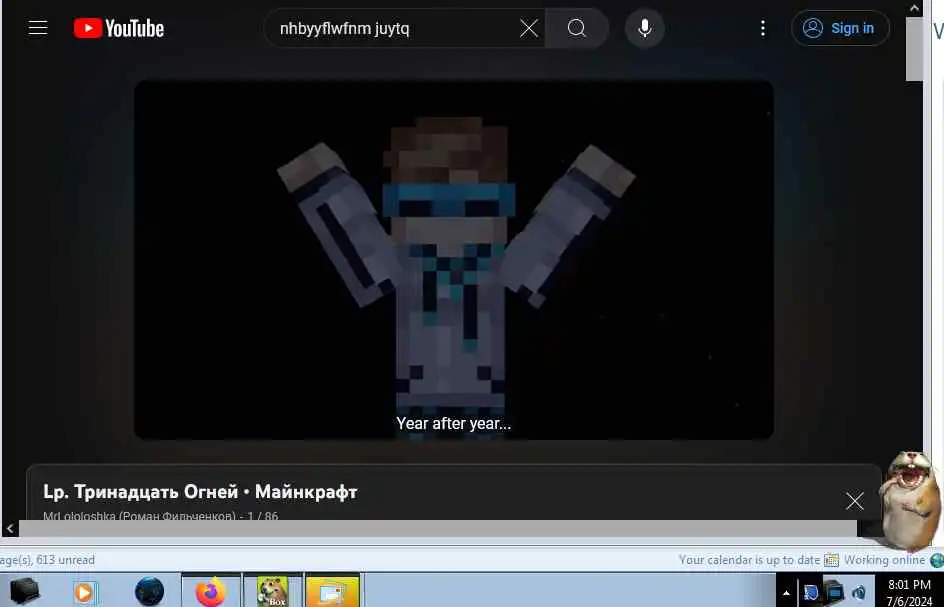The width and height of the screenshot is (944, 607).
Task: Click the horizontal scrollbar left arrow
Action: [10, 529]
